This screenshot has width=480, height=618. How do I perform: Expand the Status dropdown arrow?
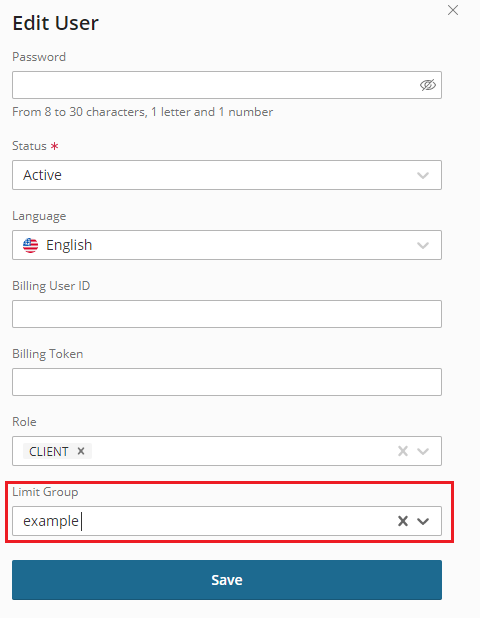[x=423, y=175]
